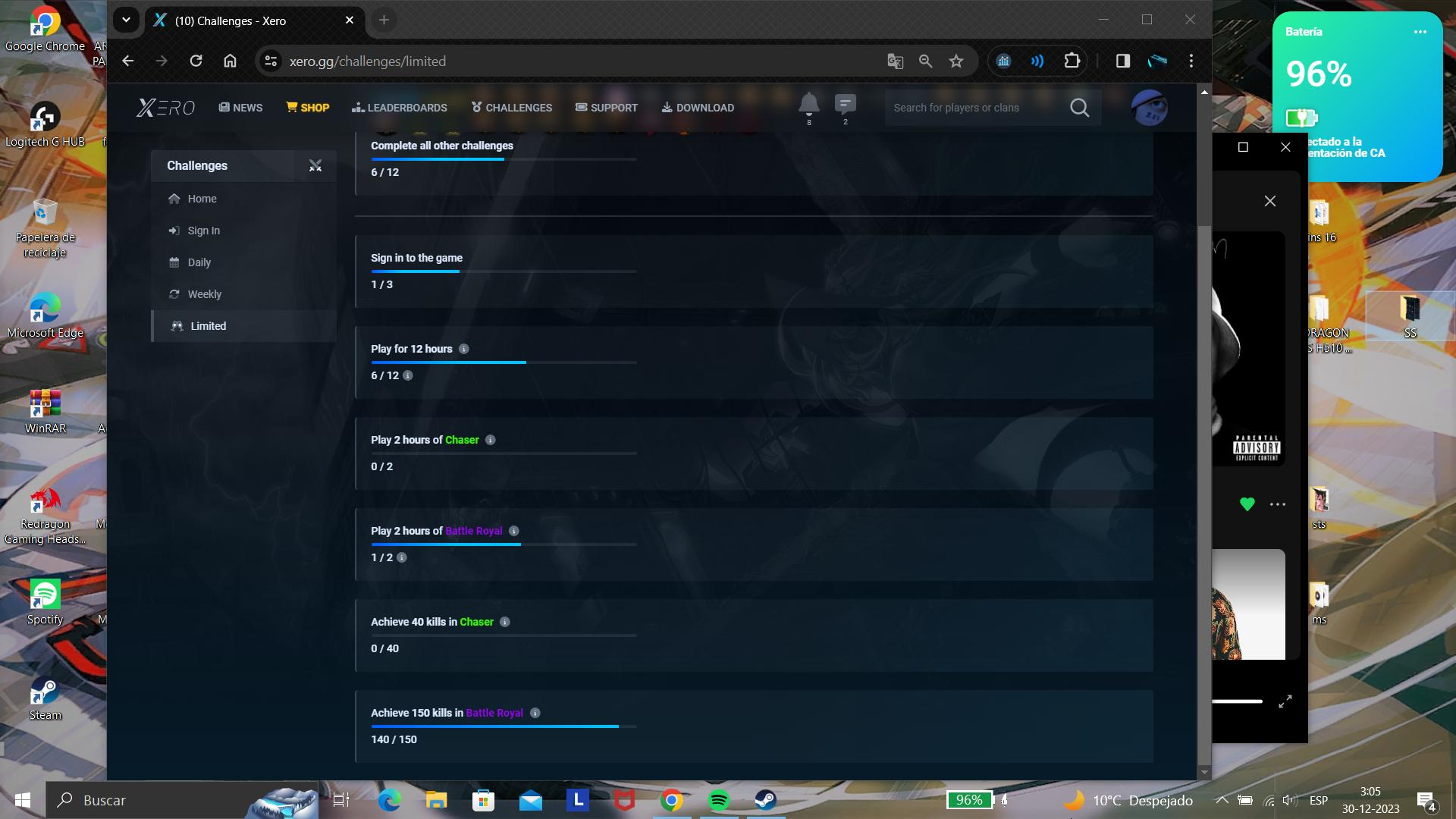Screen dimensions: 1456x819
Task: Select Weekly in the challenges sidebar
Action: click(204, 294)
